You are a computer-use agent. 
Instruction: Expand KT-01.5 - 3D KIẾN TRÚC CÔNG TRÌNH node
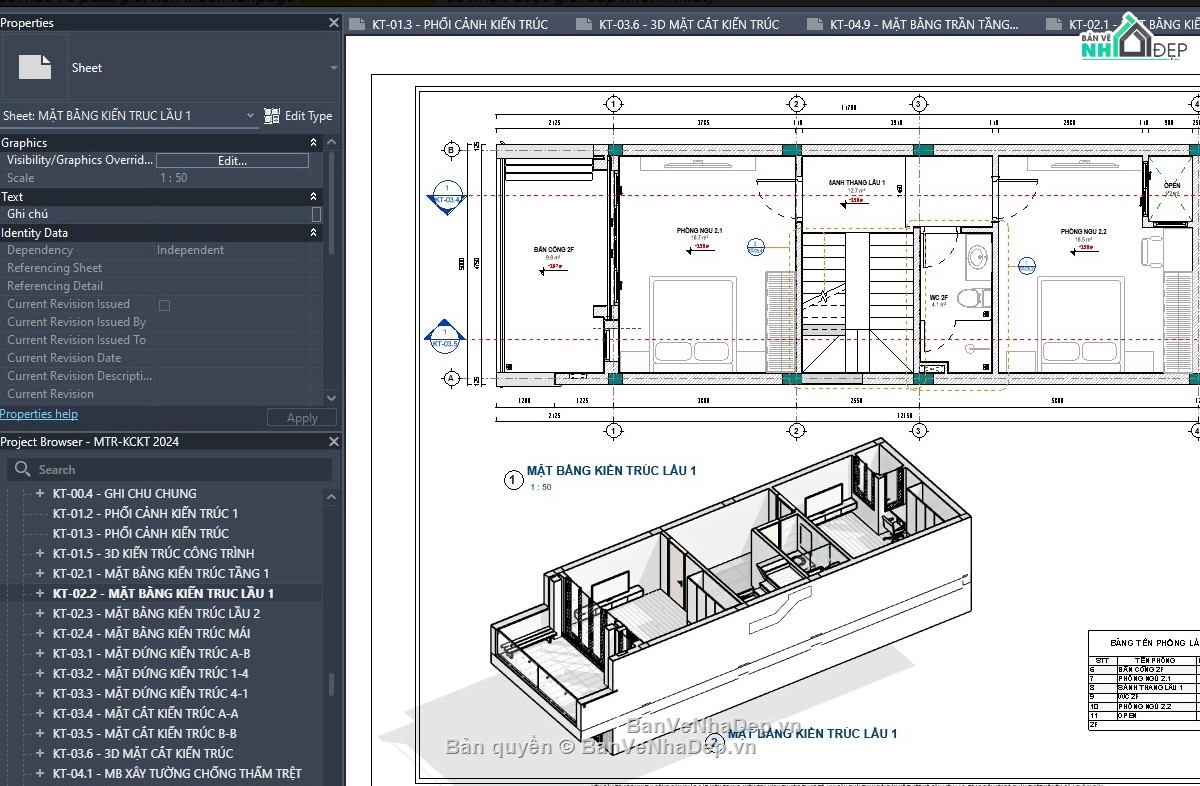[40, 553]
